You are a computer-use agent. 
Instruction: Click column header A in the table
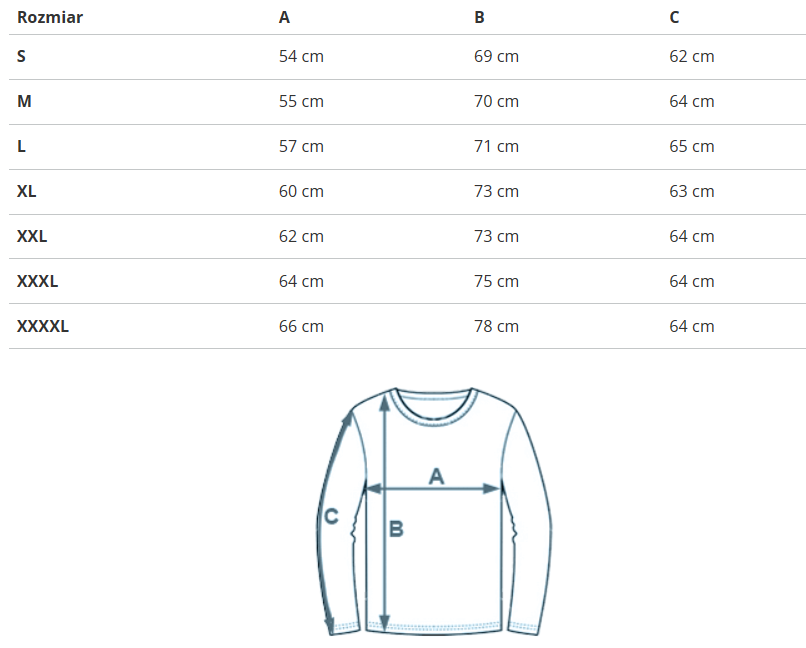pyautogui.click(x=285, y=17)
